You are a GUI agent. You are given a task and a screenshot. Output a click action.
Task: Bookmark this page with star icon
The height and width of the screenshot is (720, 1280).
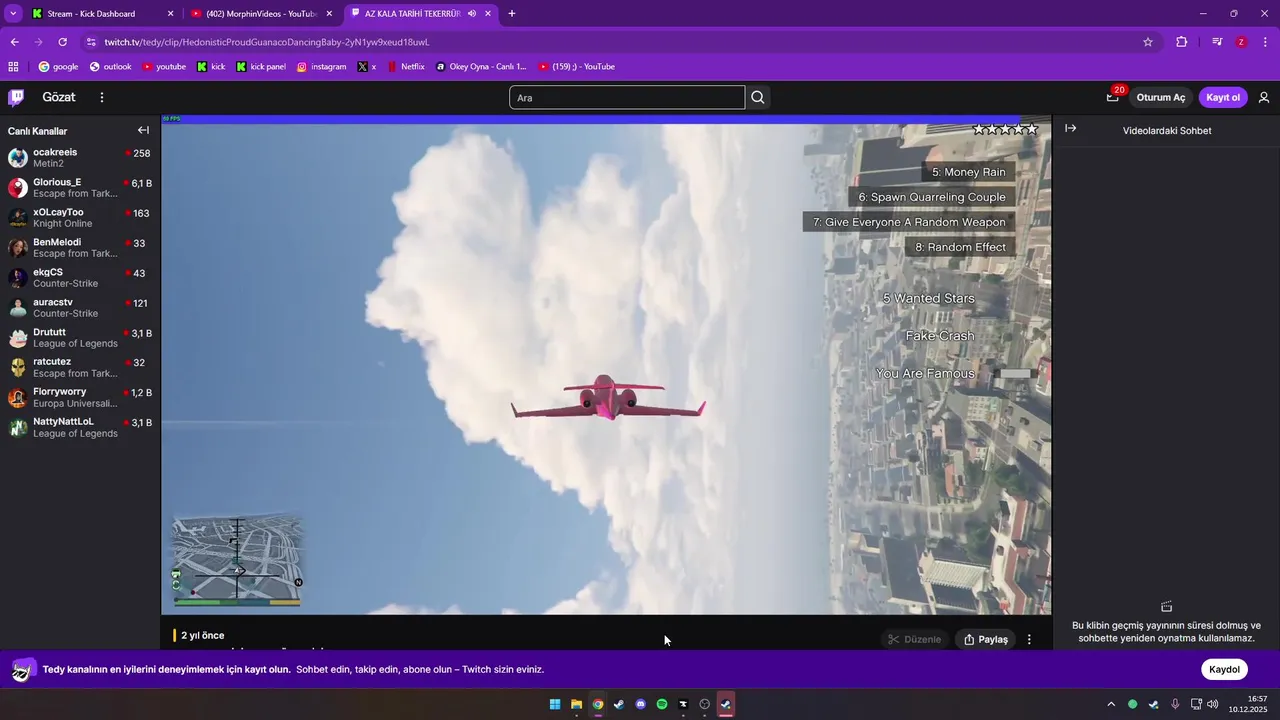1148,42
